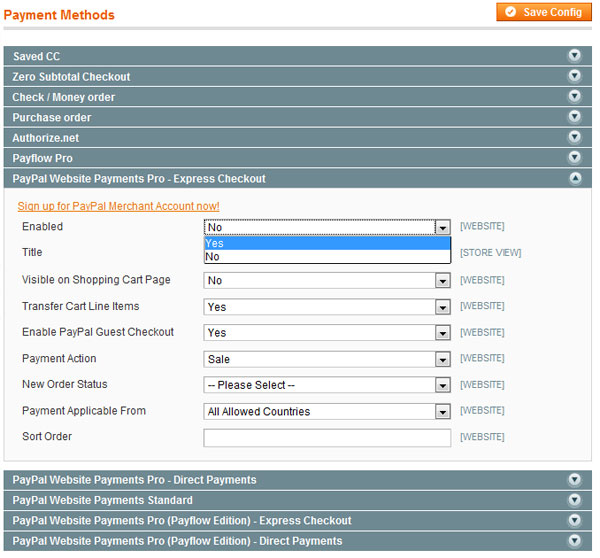Click the [STORE VIEW] scope text
Viewport: 600px width, 558px height.
[x=491, y=253]
